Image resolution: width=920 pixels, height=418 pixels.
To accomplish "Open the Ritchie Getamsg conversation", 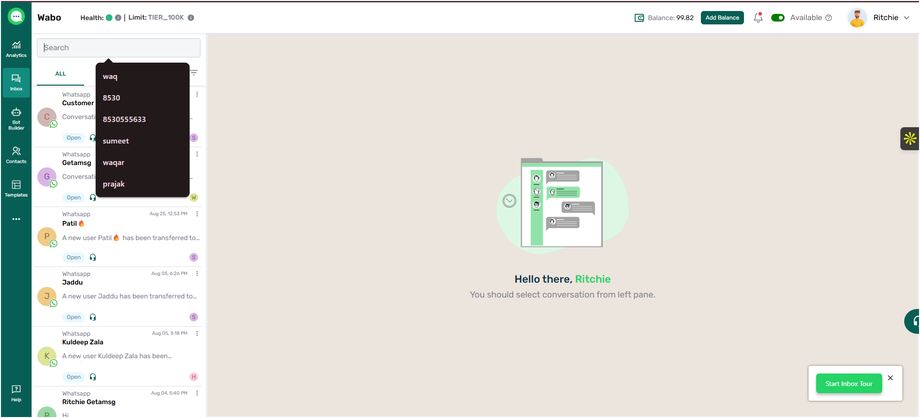I will click(x=119, y=402).
